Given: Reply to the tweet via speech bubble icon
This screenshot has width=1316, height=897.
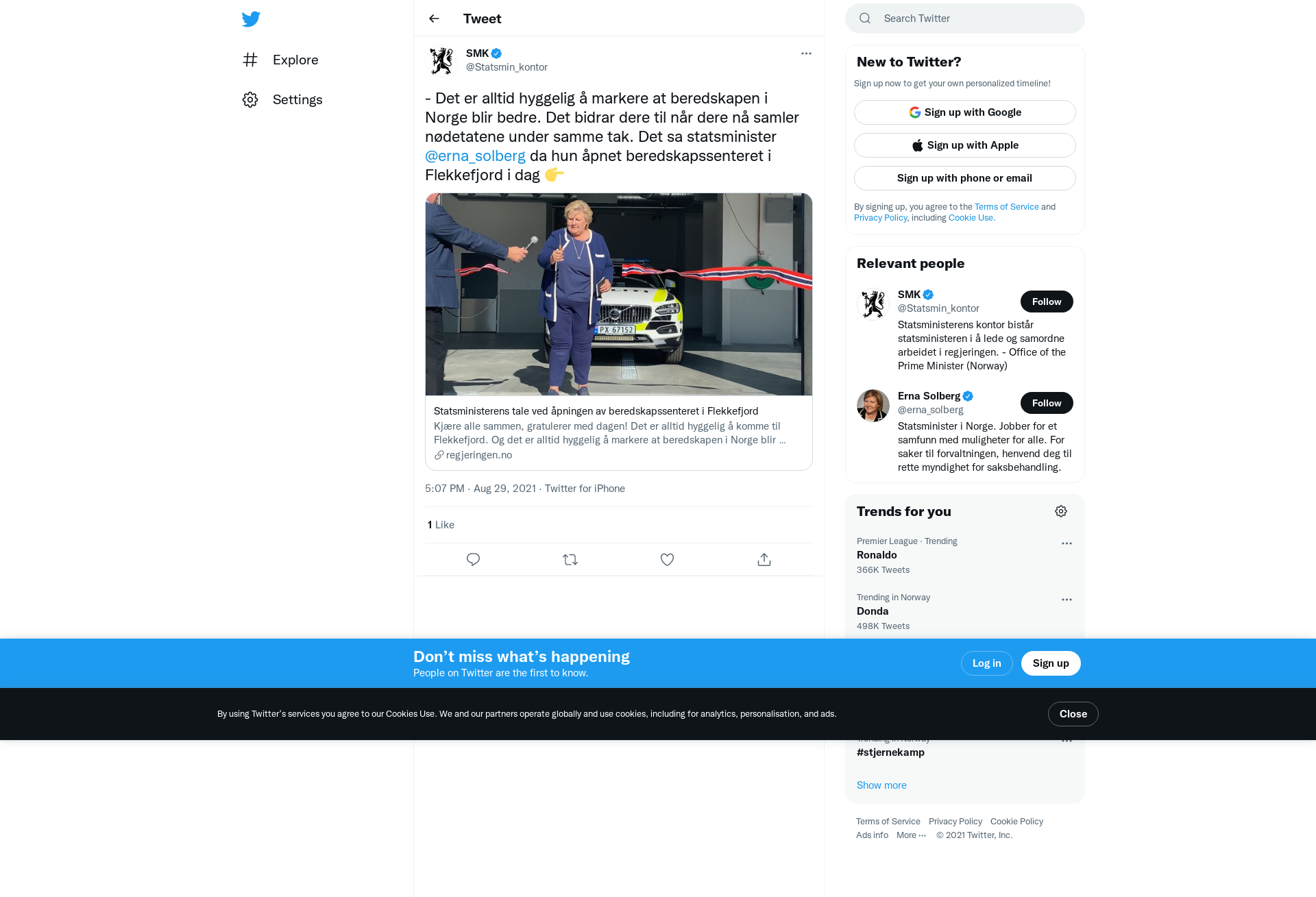Looking at the screenshot, I should pos(473,559).
